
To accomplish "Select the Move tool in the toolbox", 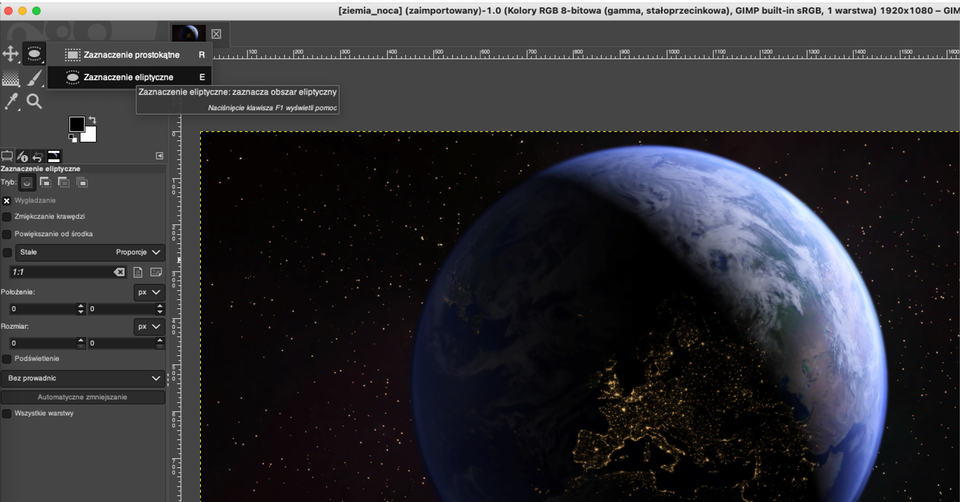I will click(x=11, y=53).
